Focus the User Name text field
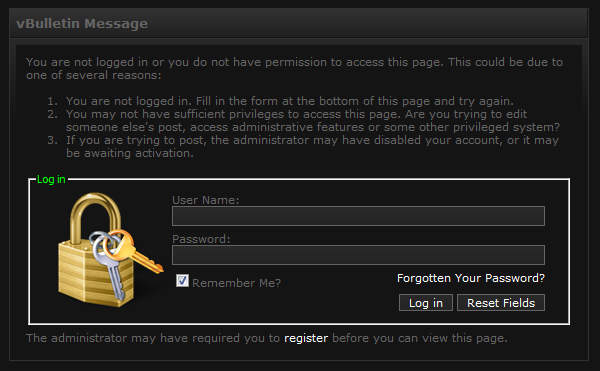 [358, 216]
